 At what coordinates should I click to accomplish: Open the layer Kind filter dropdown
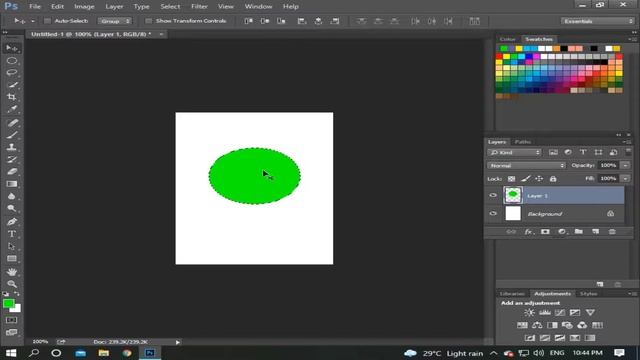(514, 152)
